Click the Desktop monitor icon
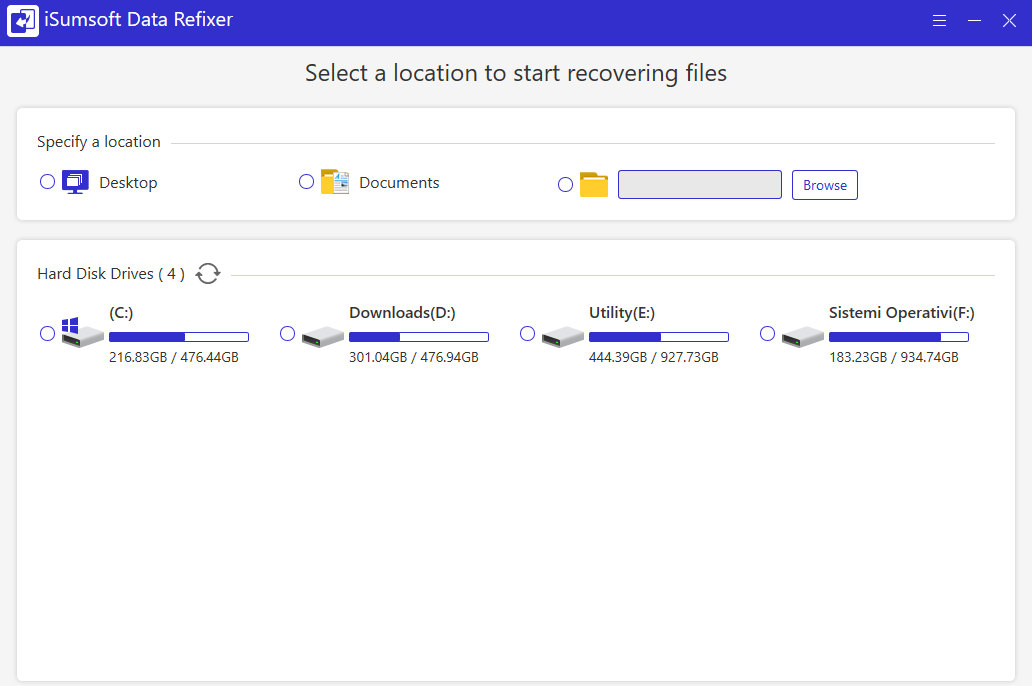 click(75, 182)
